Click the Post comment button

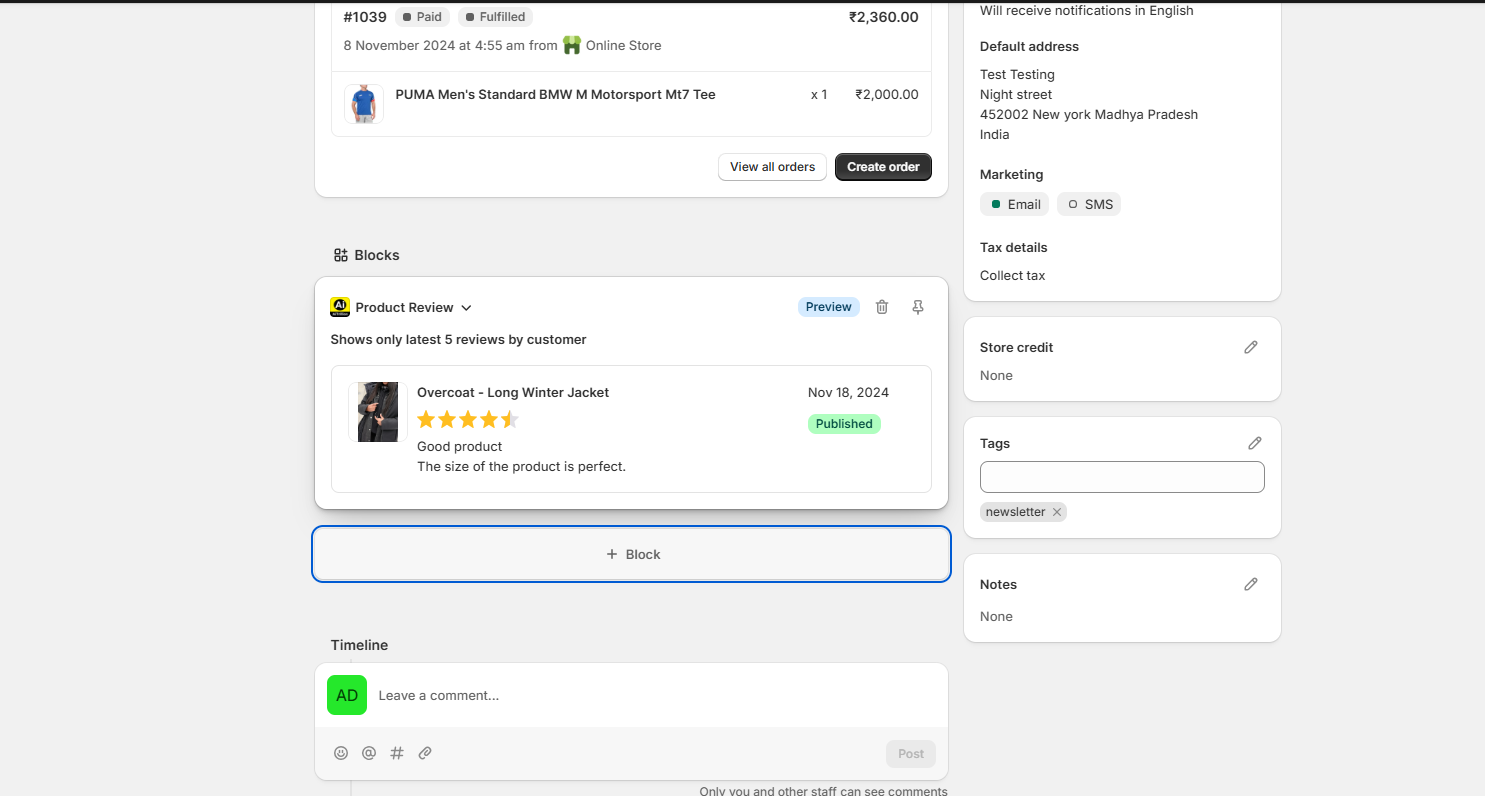pos(910,754)
